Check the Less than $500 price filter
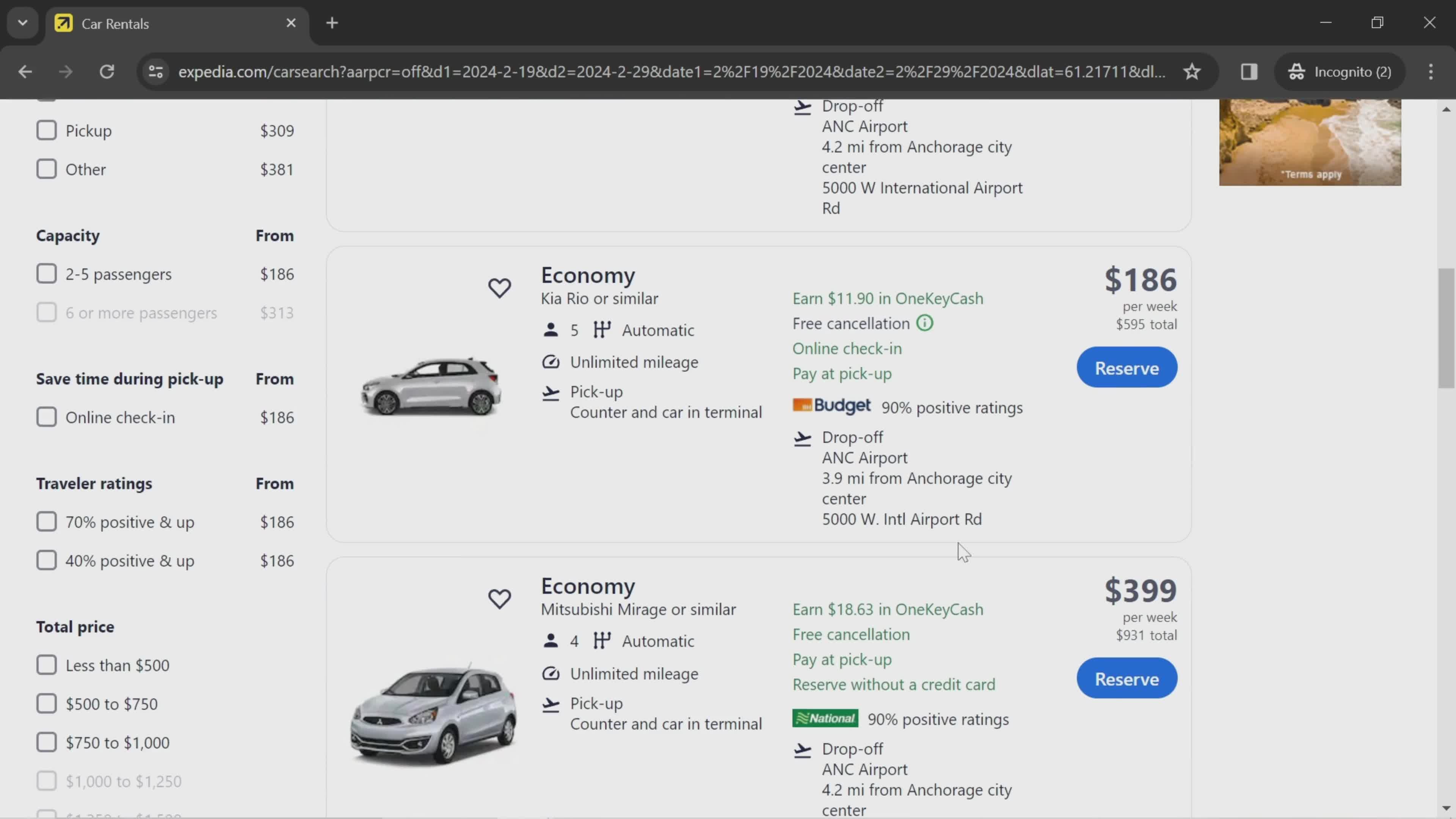The width and height of the screenshot is (1456, 819). tap(46, 665)
